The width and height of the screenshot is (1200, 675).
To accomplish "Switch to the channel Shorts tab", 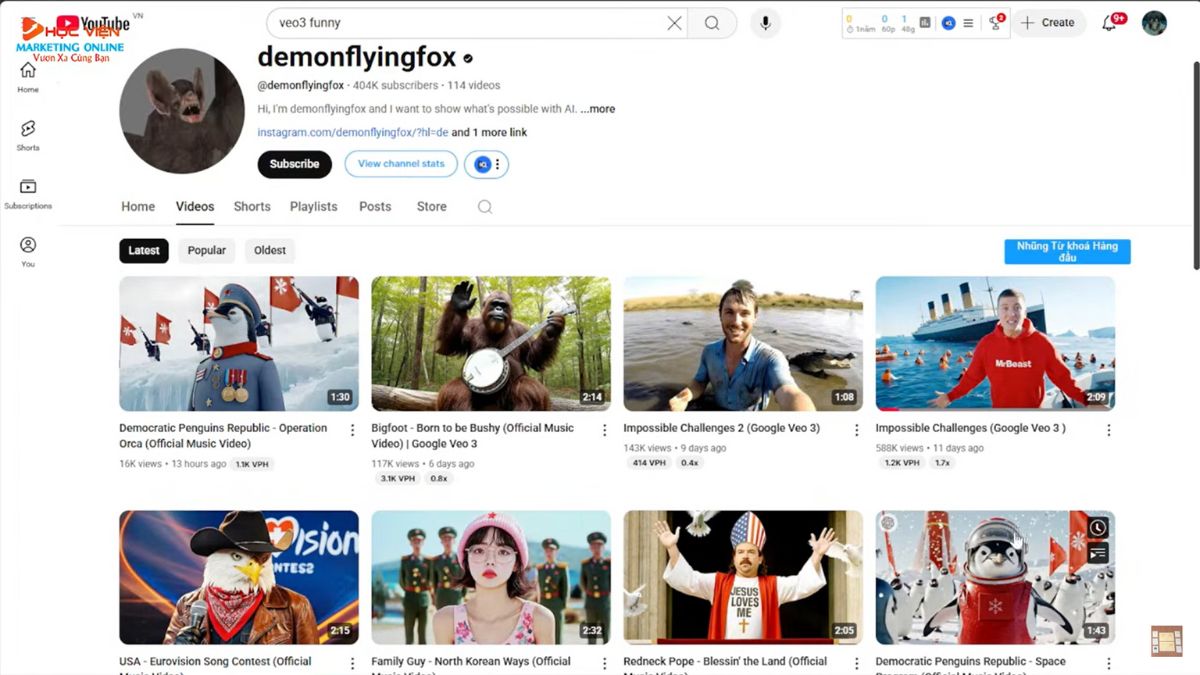I will click(x=252, y=207).
